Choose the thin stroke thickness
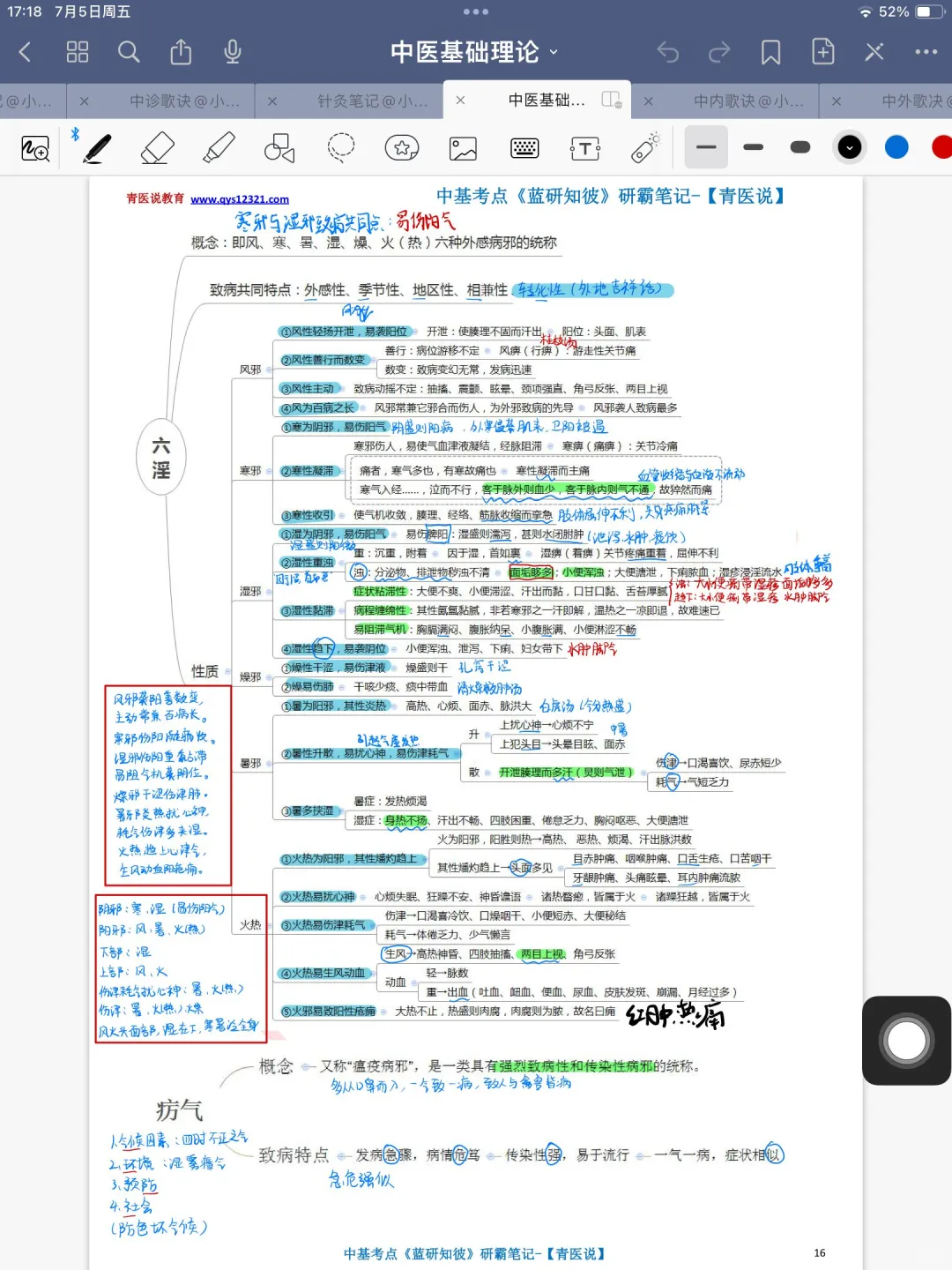The image size is (952, 1270). tap(706, 147)
